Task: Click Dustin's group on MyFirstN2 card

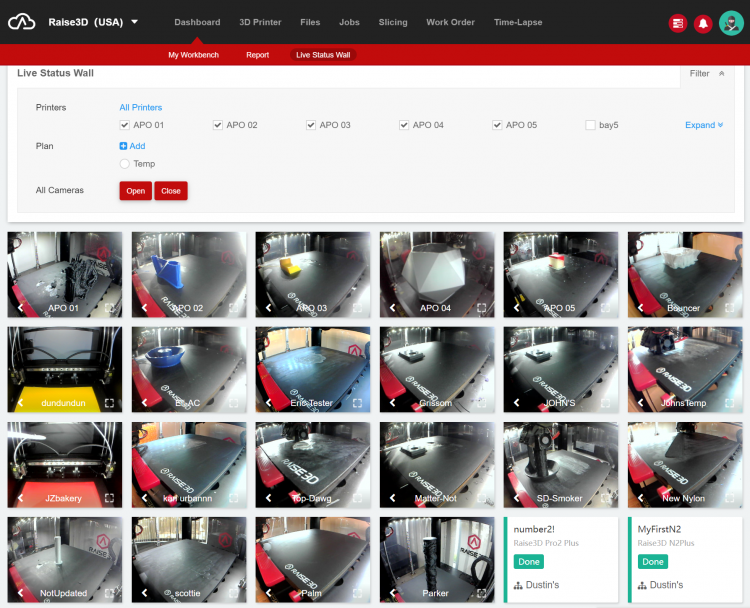Action: click(661, 585)
